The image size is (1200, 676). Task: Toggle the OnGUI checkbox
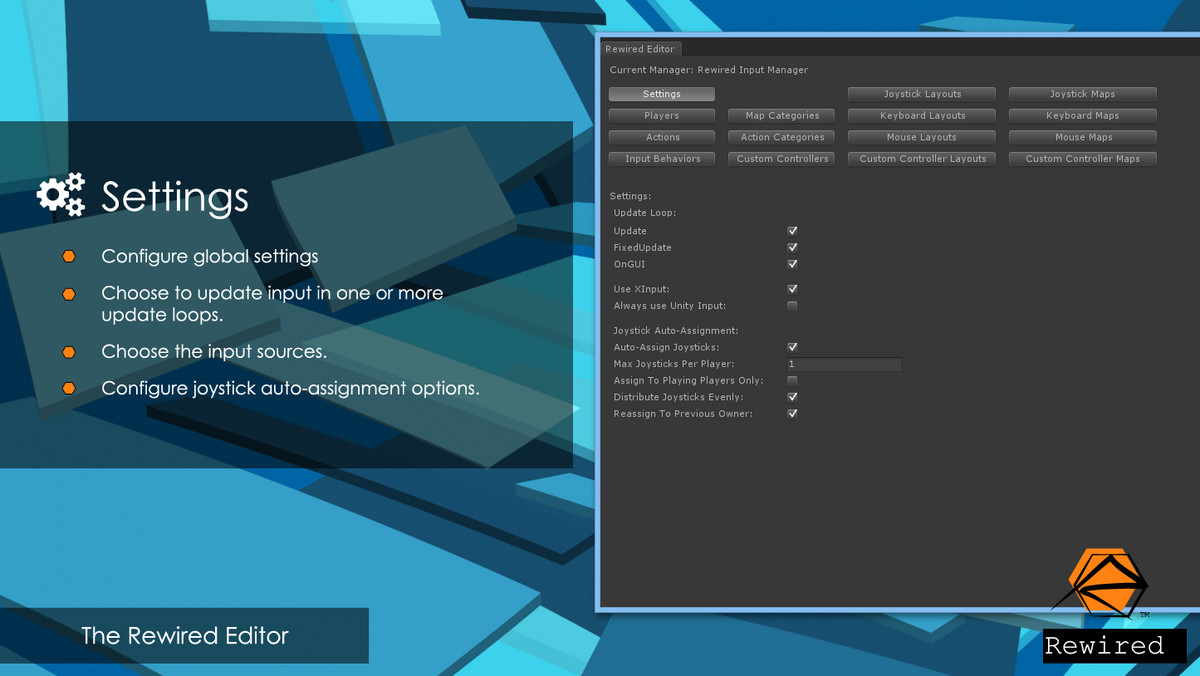click(x=792, y=264)
